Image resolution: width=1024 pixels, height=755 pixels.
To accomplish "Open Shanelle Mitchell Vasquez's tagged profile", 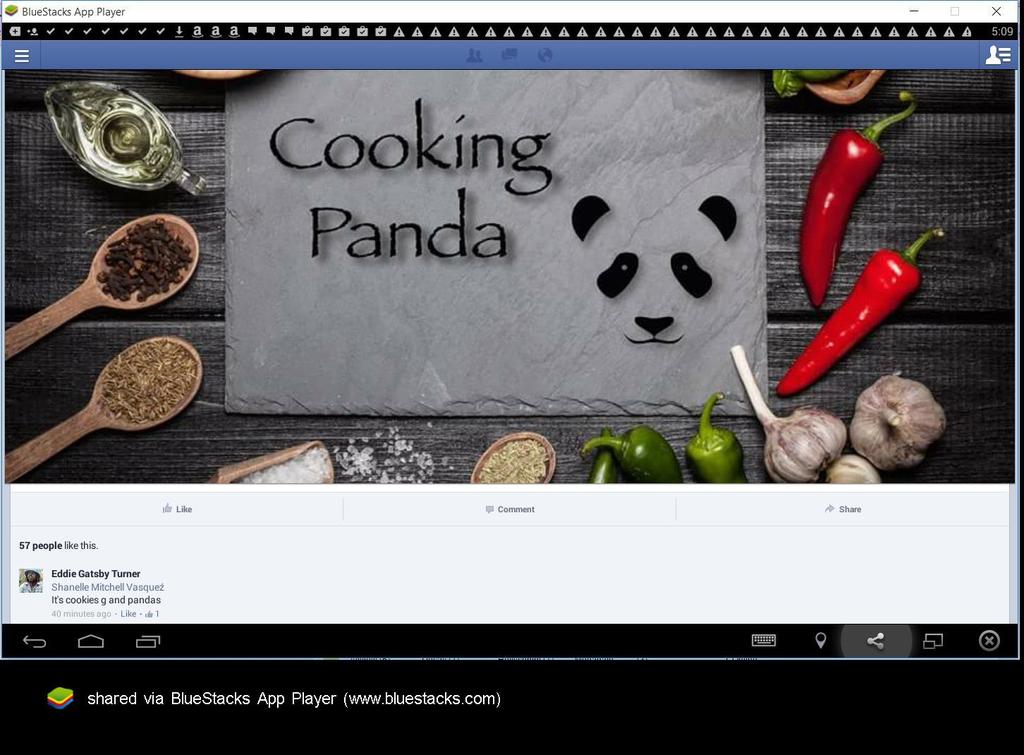I will click(106, 587).
